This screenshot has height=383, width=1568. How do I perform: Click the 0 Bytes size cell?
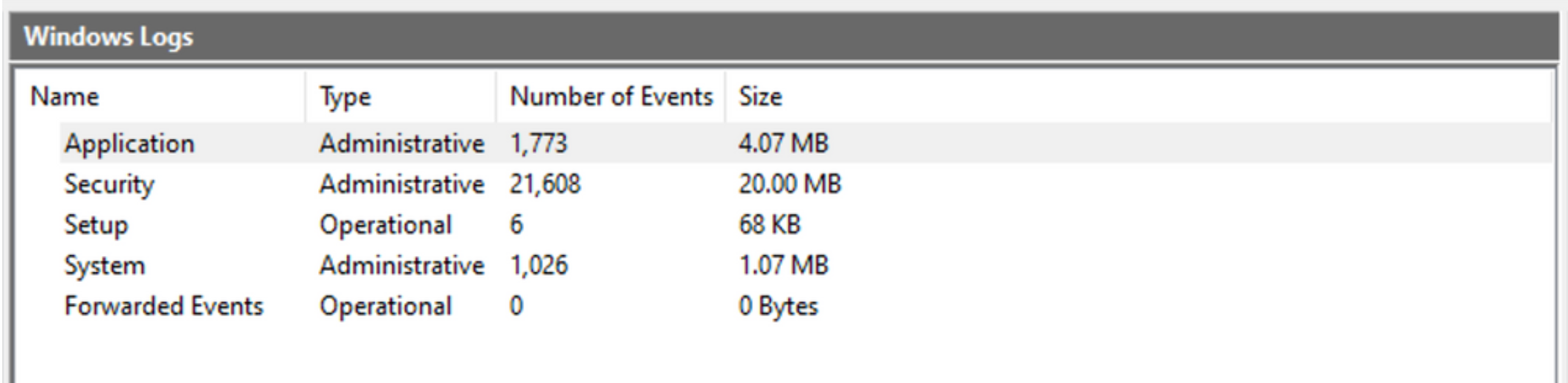(x=777, y=306)
